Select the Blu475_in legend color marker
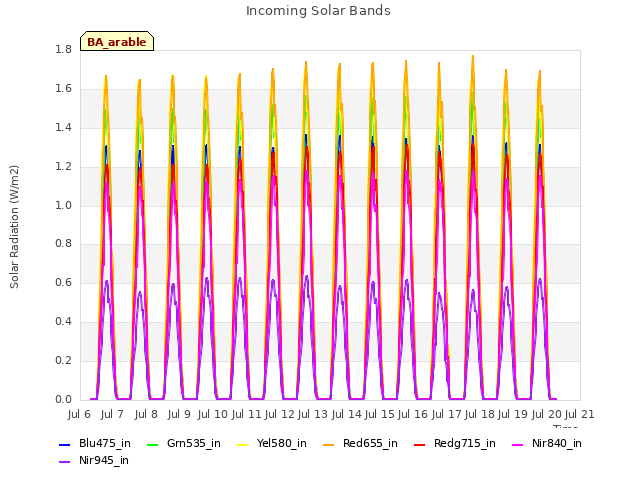The image size is (640, 480). click(65, 444)
